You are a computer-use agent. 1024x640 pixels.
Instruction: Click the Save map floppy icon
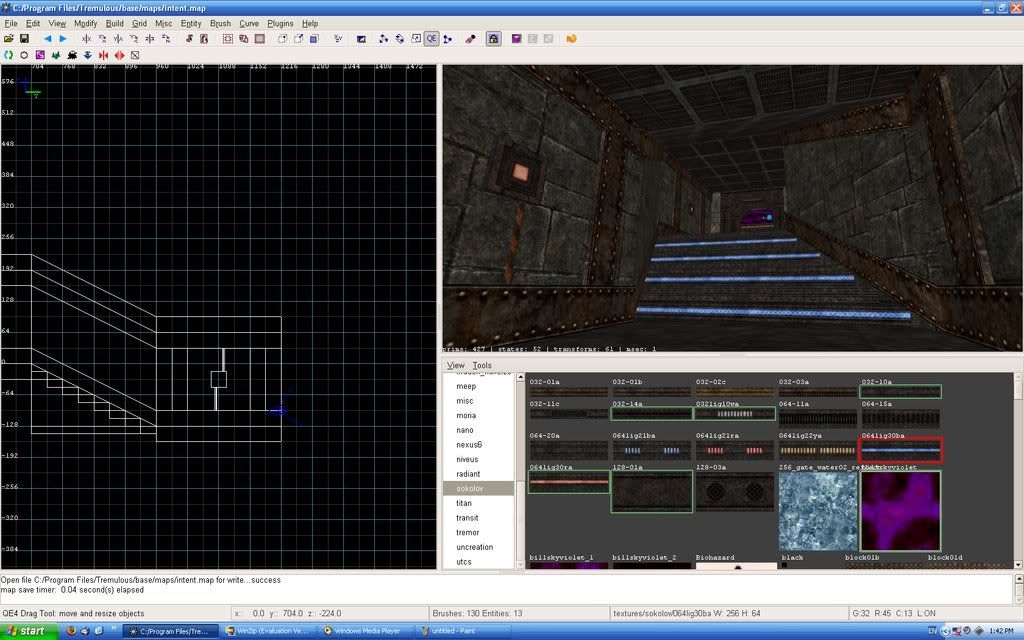pyautogui.click(x=24, y=39)
